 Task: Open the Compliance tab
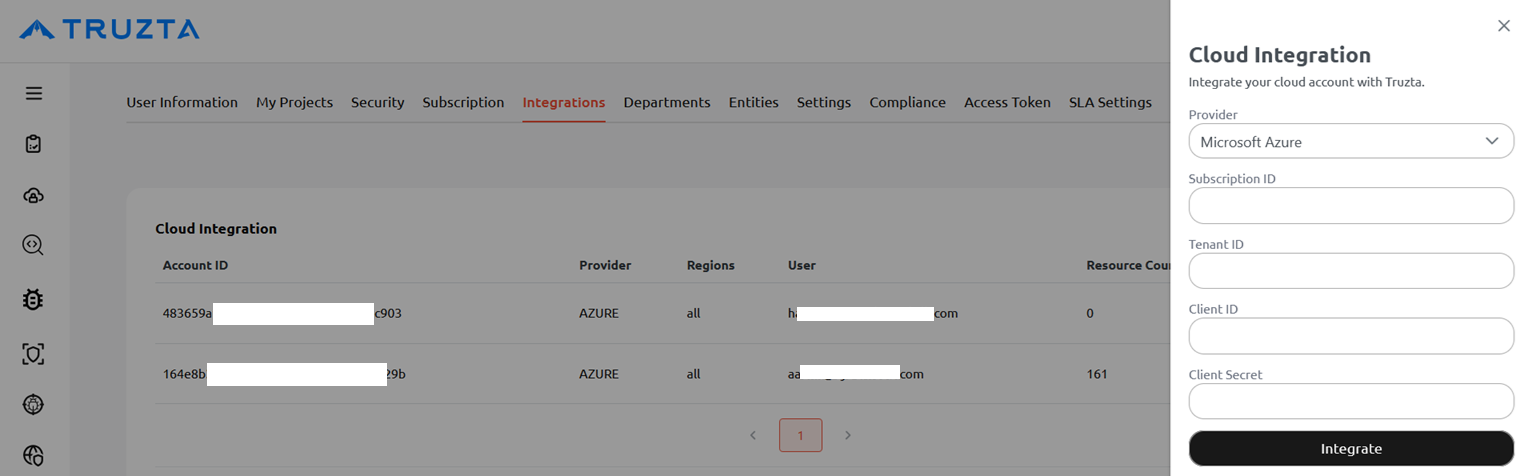(907, 102)
